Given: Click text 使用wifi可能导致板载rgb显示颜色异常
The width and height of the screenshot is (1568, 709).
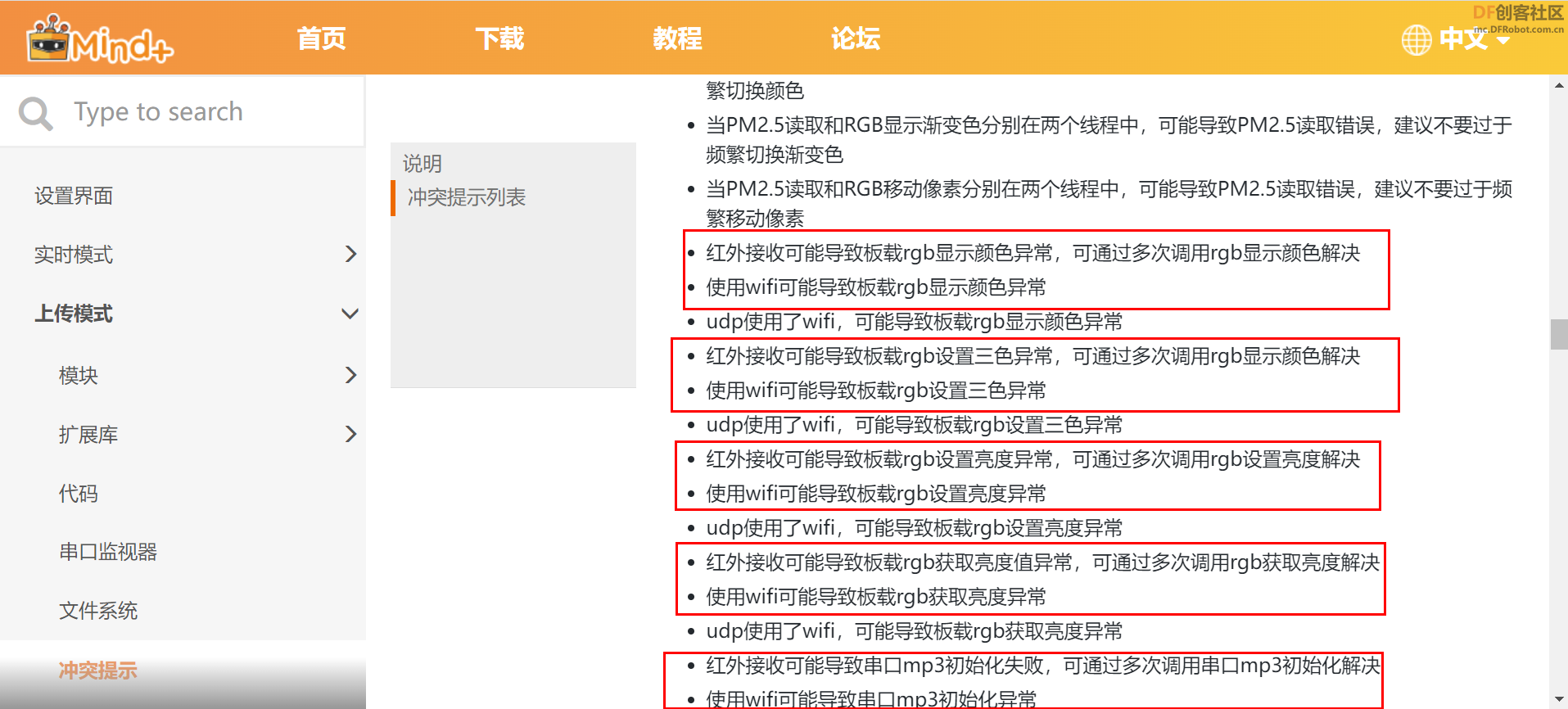Looking at the screenshot, I should click(876, 287).
